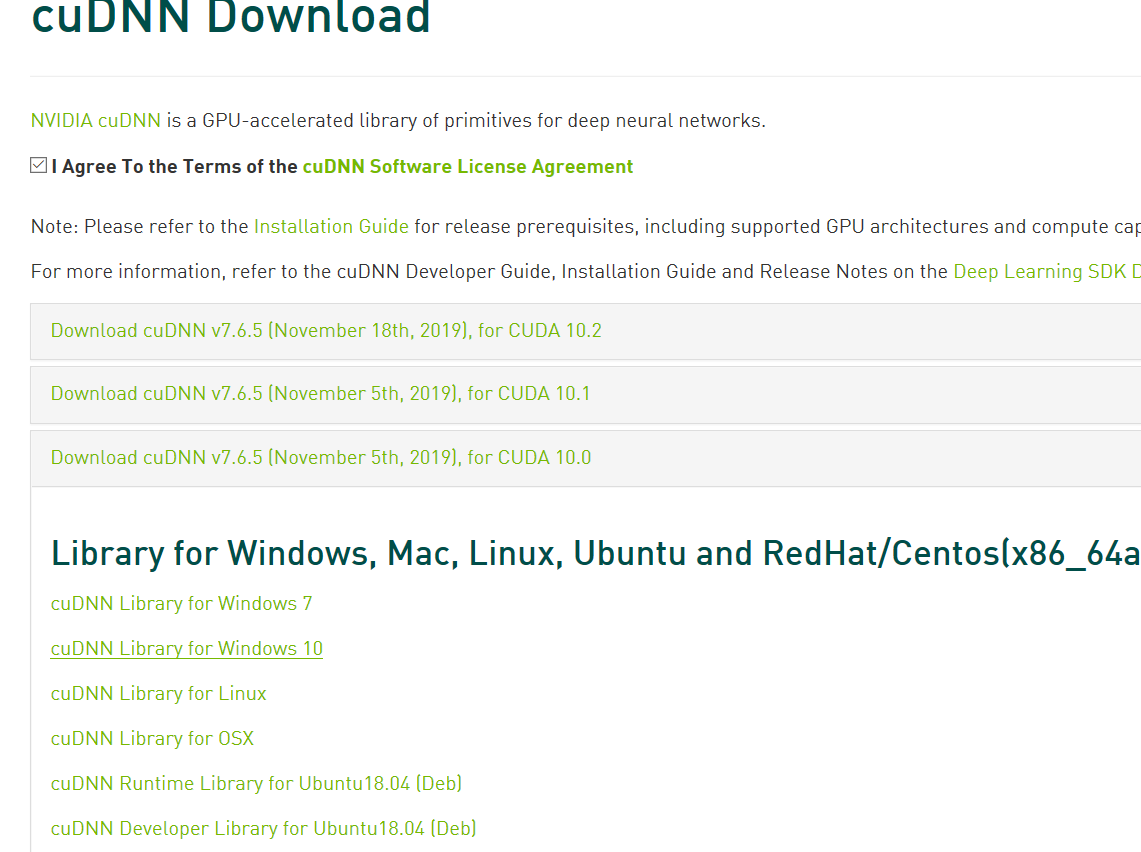Viewport: 1141px width, 852px height.
Task: Uncheck the I Agree To the Terms checkbox
Action: click(39, 166)
